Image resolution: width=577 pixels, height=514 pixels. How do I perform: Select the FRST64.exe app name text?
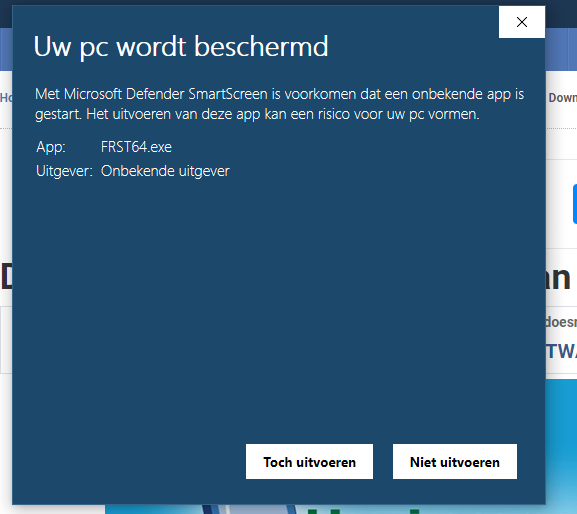[x=136, y=147]
